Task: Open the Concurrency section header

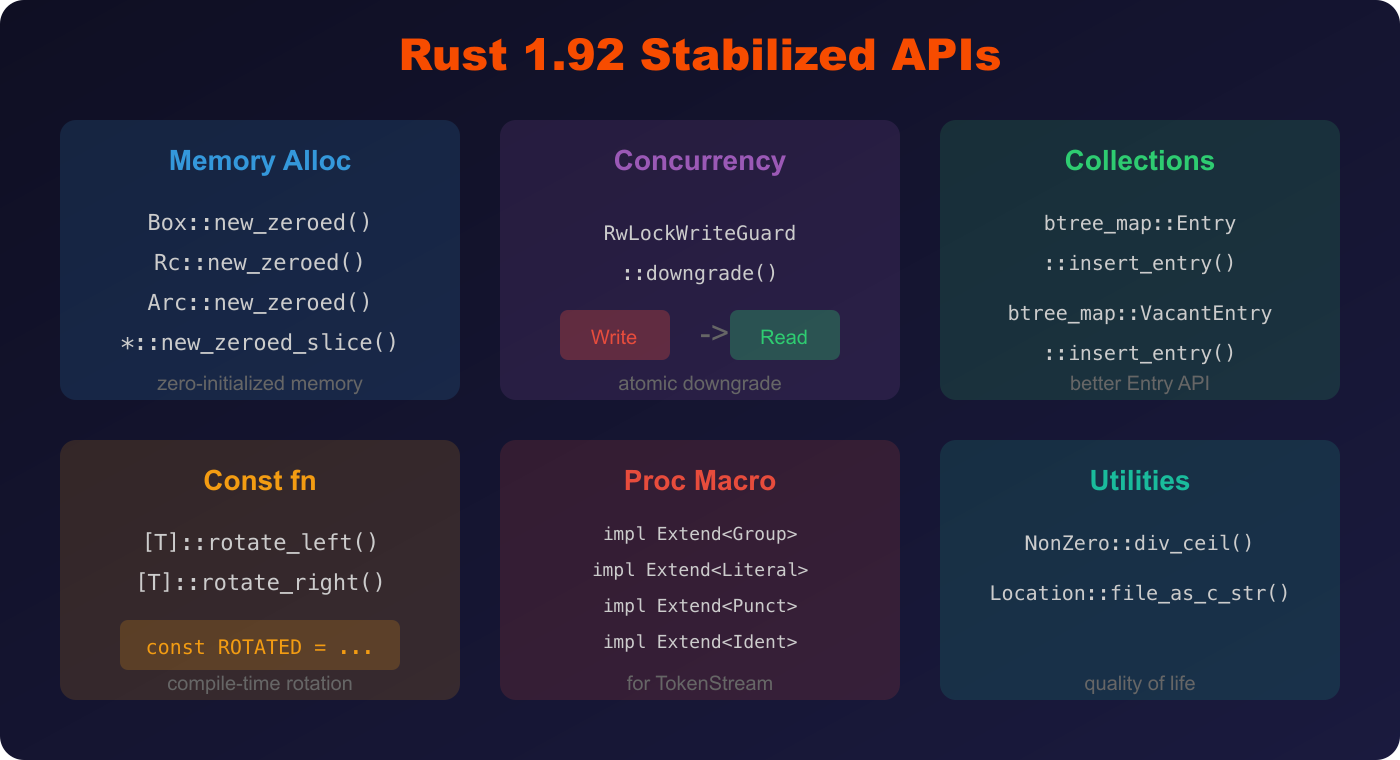Action: [x=700, y=160]
